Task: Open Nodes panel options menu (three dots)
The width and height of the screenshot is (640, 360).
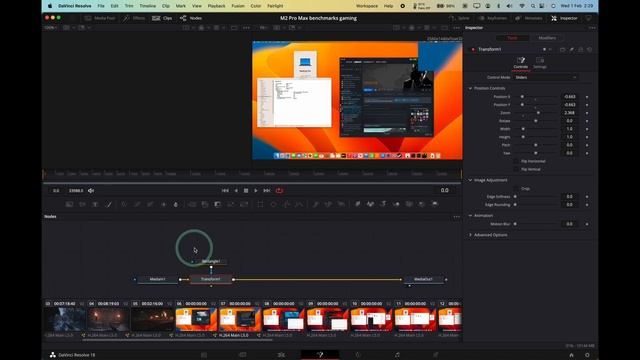Action: click(456, 217)
